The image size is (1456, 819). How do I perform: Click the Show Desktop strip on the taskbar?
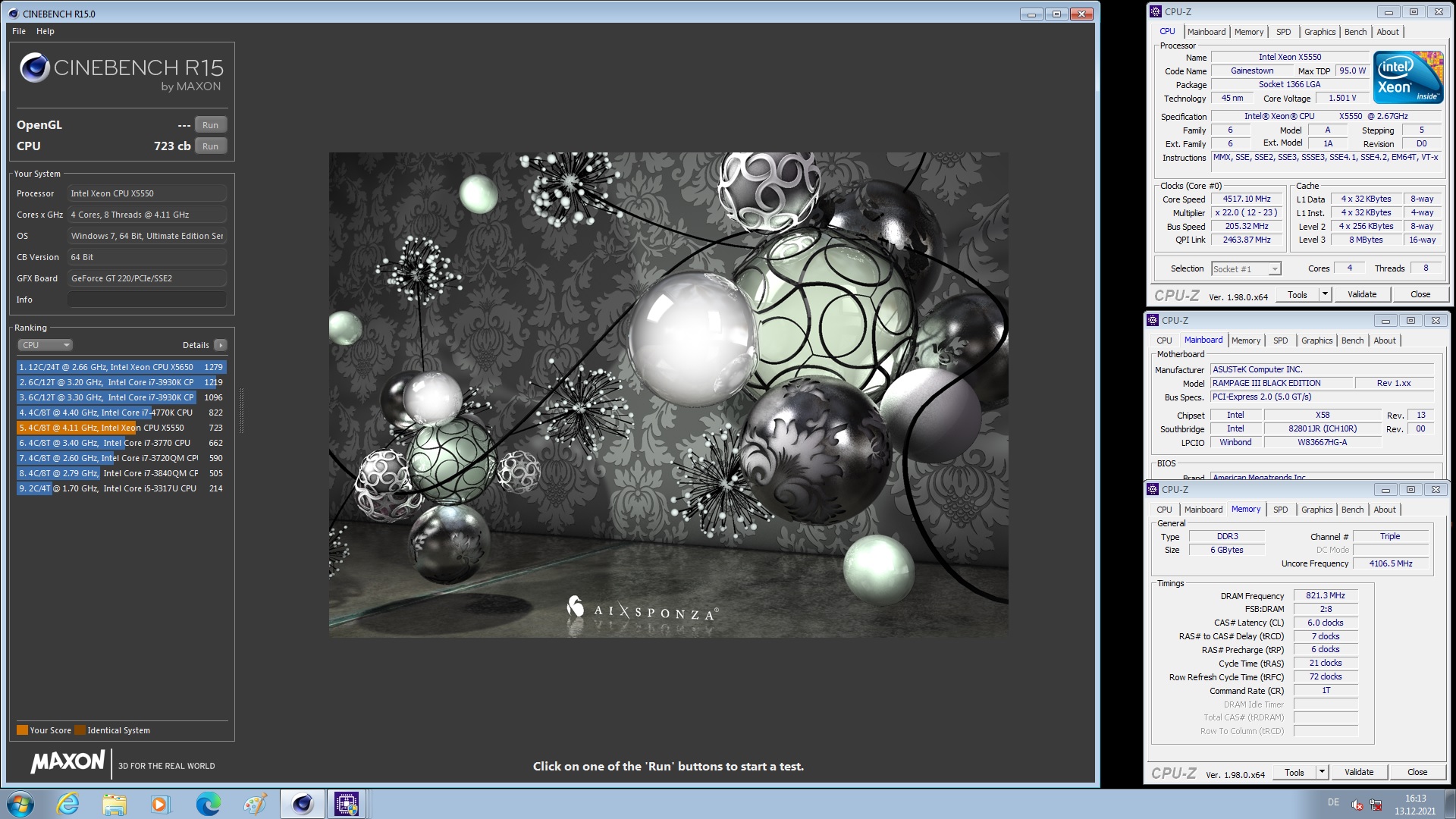1450,804
